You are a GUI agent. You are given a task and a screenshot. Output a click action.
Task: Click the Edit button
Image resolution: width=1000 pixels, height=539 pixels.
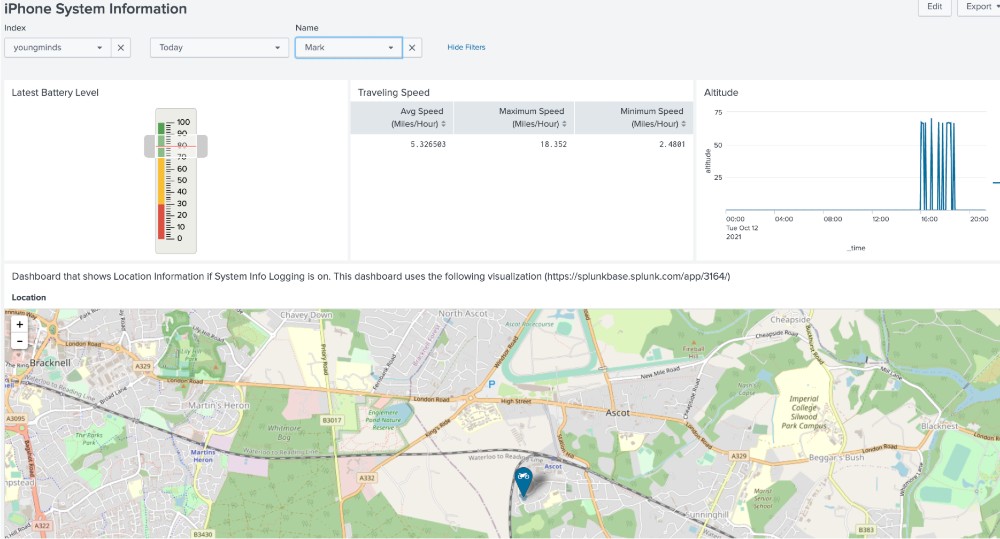tap(934, 7)
